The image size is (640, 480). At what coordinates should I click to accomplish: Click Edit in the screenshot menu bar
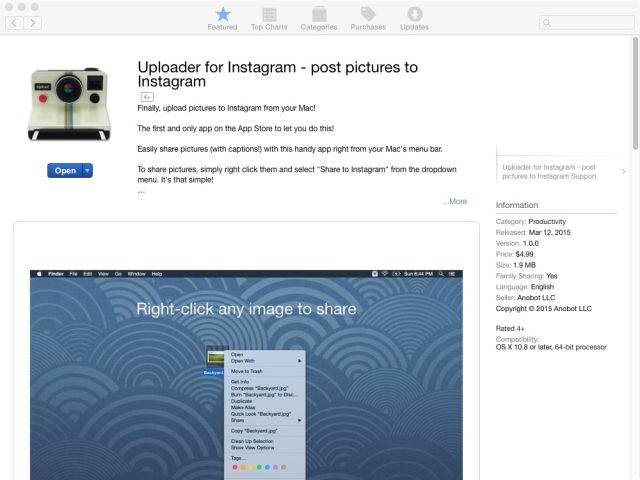[x=88, y=274]
